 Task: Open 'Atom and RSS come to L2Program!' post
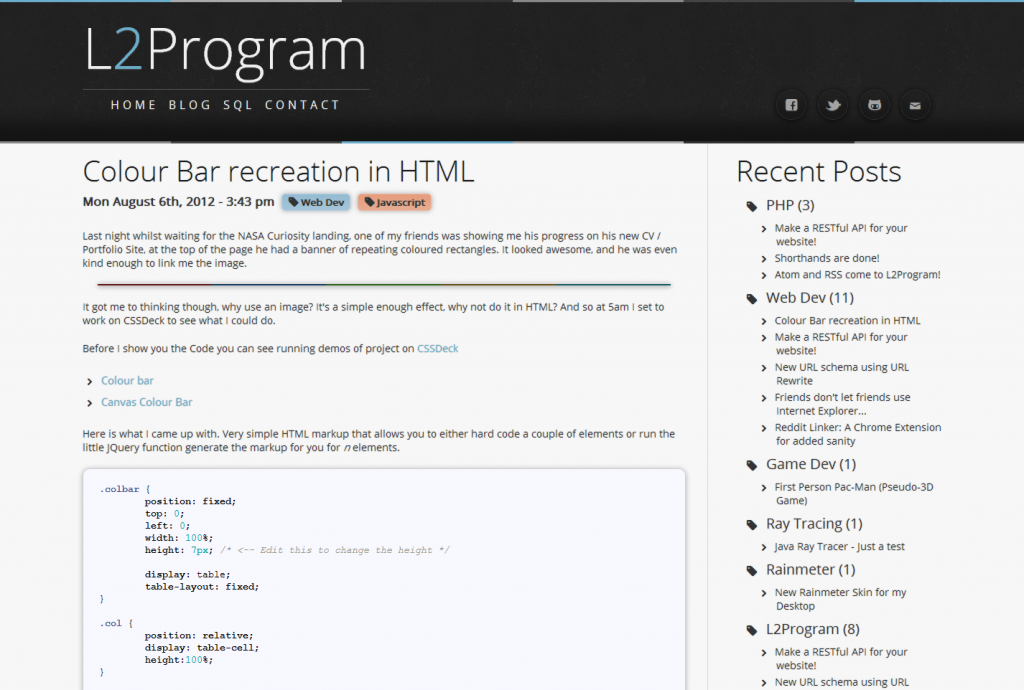pos(857,275)
